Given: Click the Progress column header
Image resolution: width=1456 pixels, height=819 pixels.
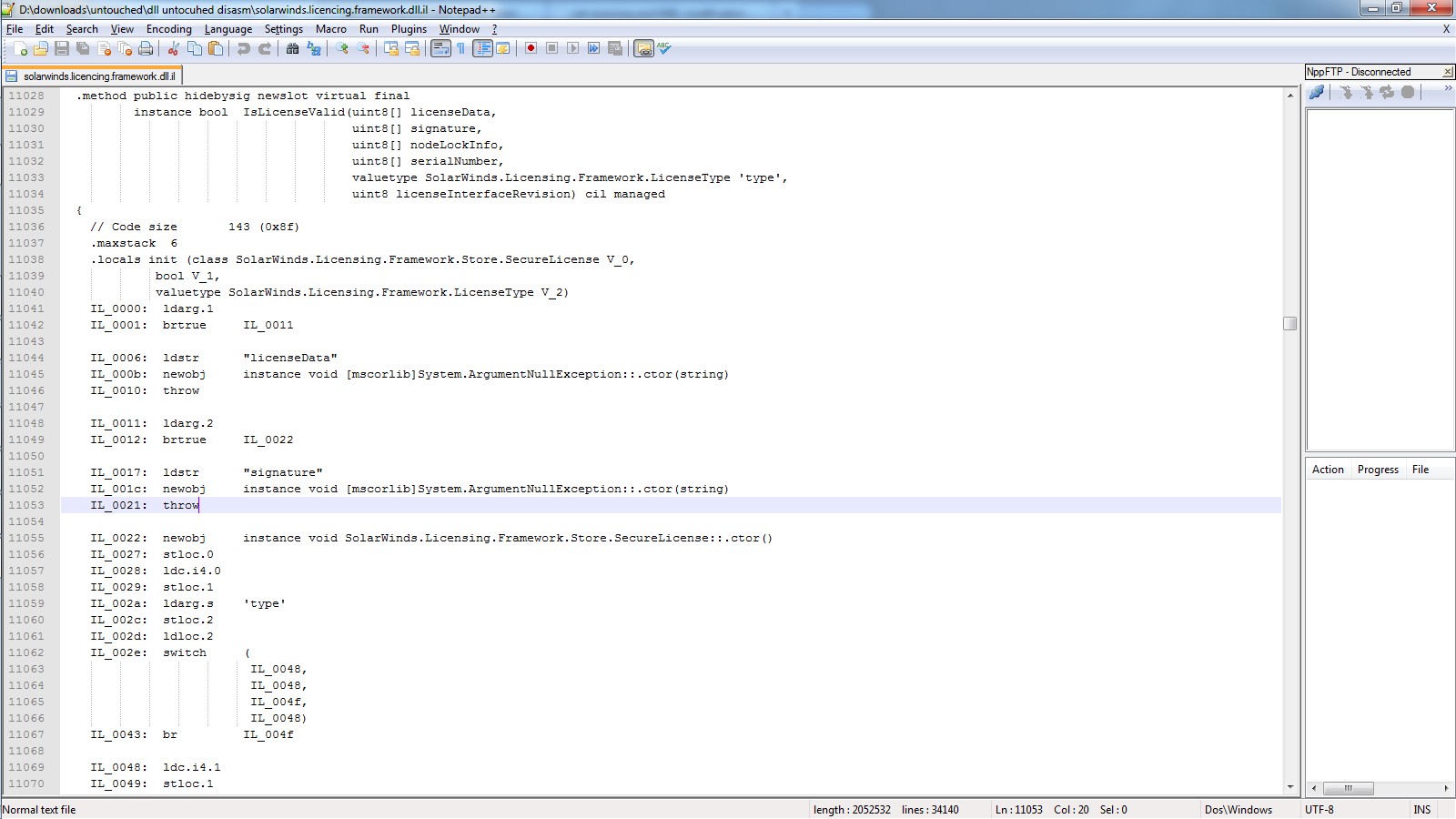Looking at the screenshot, I should (1378, 470).
